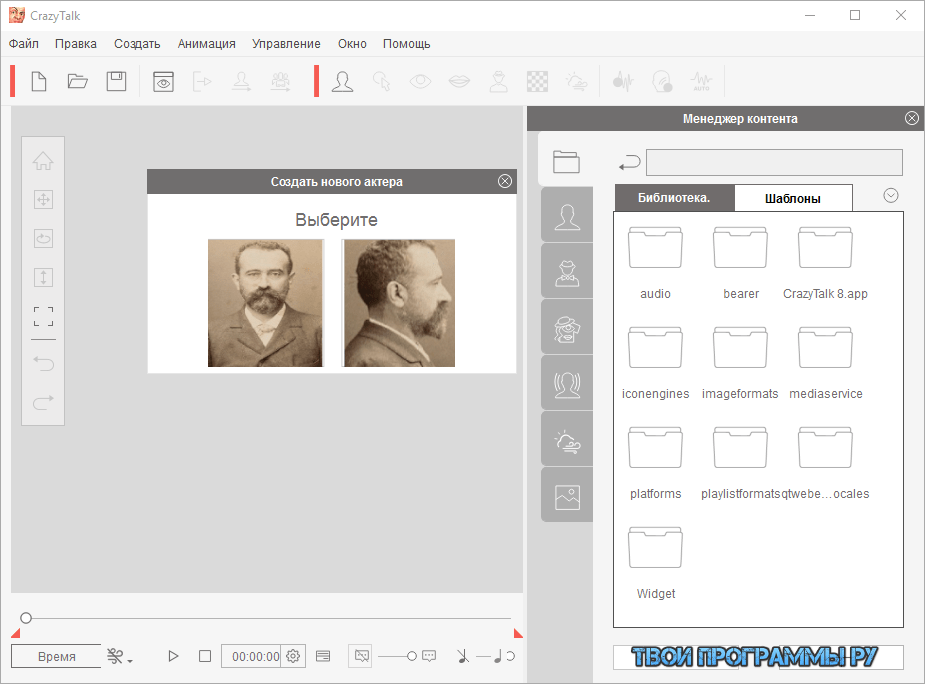The width and height of the screenshot is (925, 684).
Task: Open the Preview eye window icon
Action: [163, 82]
